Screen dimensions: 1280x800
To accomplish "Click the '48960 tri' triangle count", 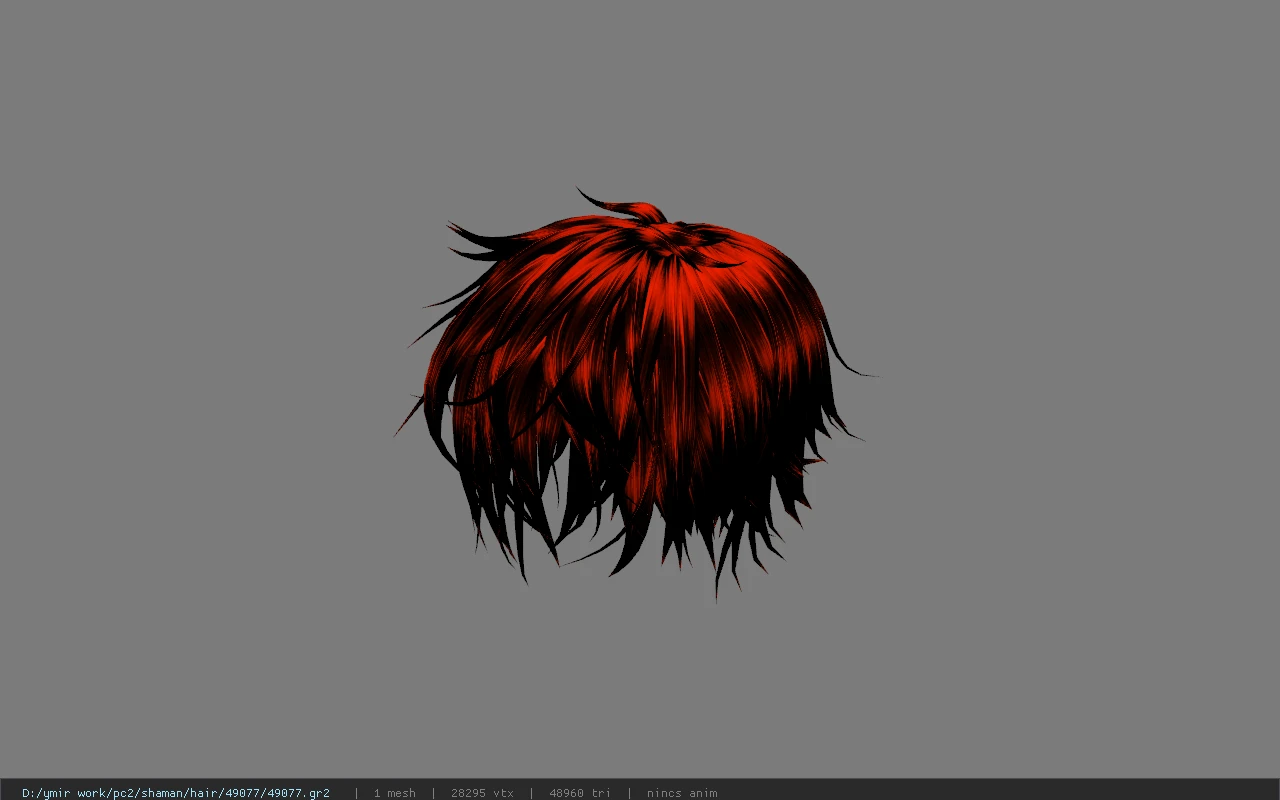I will click(x=580, y=793).
